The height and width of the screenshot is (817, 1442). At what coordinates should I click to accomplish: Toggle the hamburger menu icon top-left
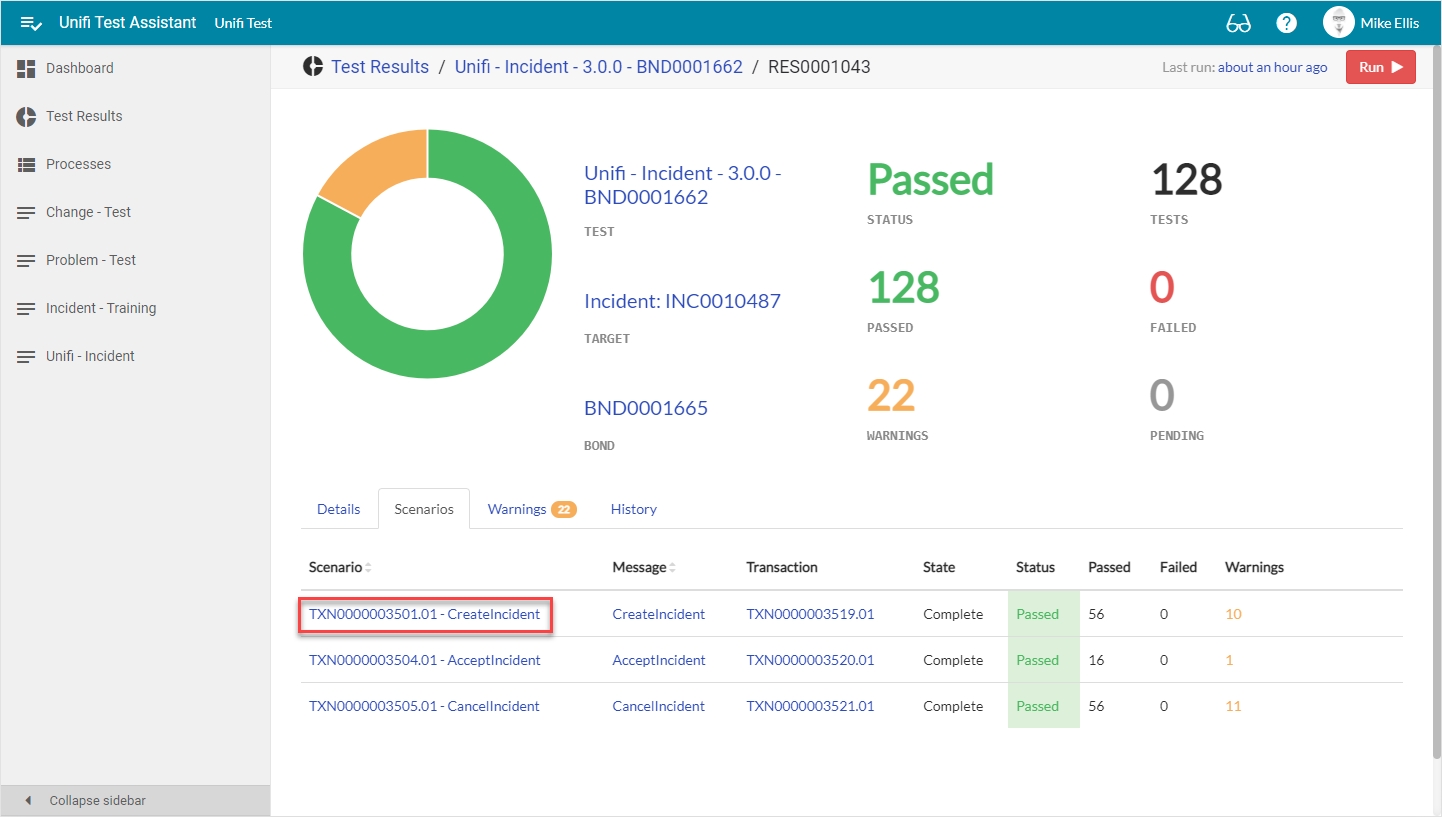pyautogui.click(x=31, y=23)
